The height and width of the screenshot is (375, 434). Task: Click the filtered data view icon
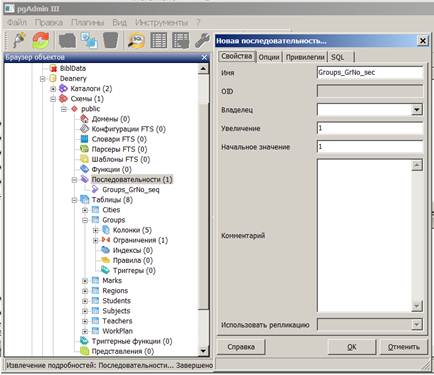(x=181, y=40)
